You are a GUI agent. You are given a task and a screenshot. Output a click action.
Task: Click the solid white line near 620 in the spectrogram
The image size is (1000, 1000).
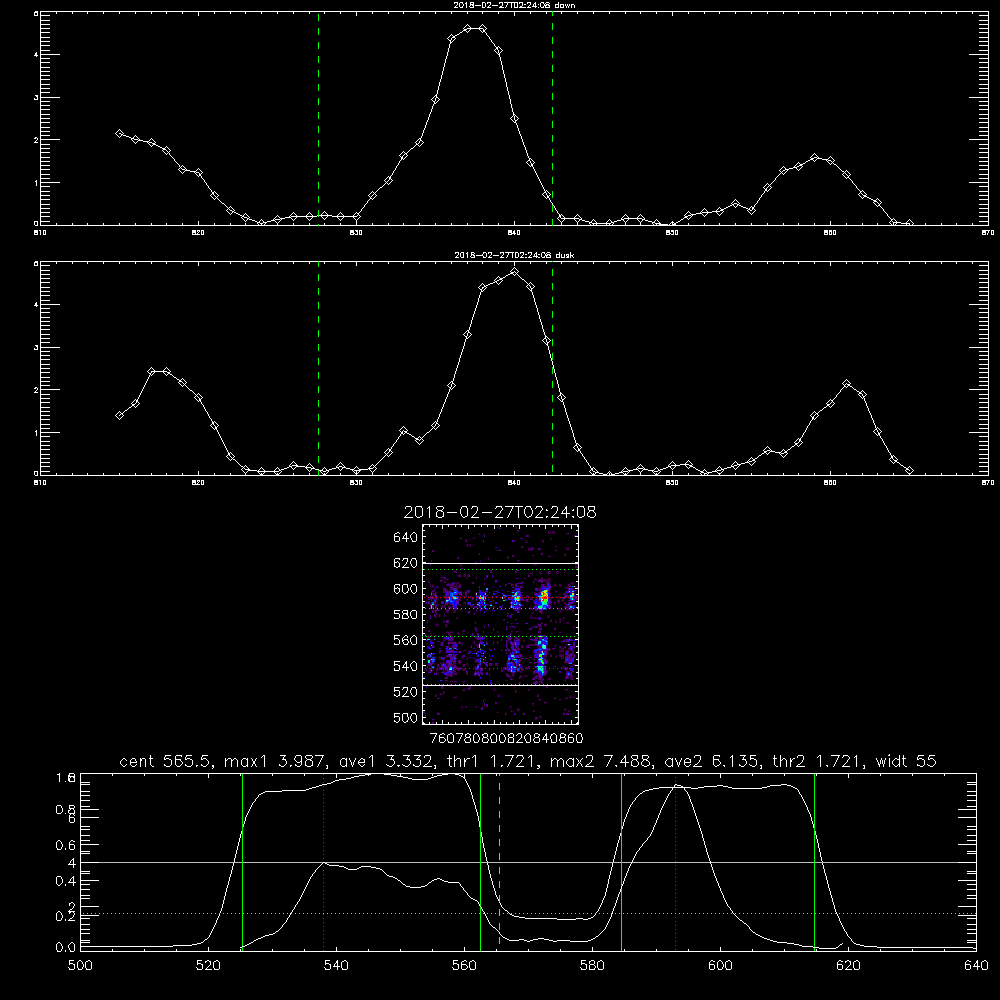coord(501,563)
